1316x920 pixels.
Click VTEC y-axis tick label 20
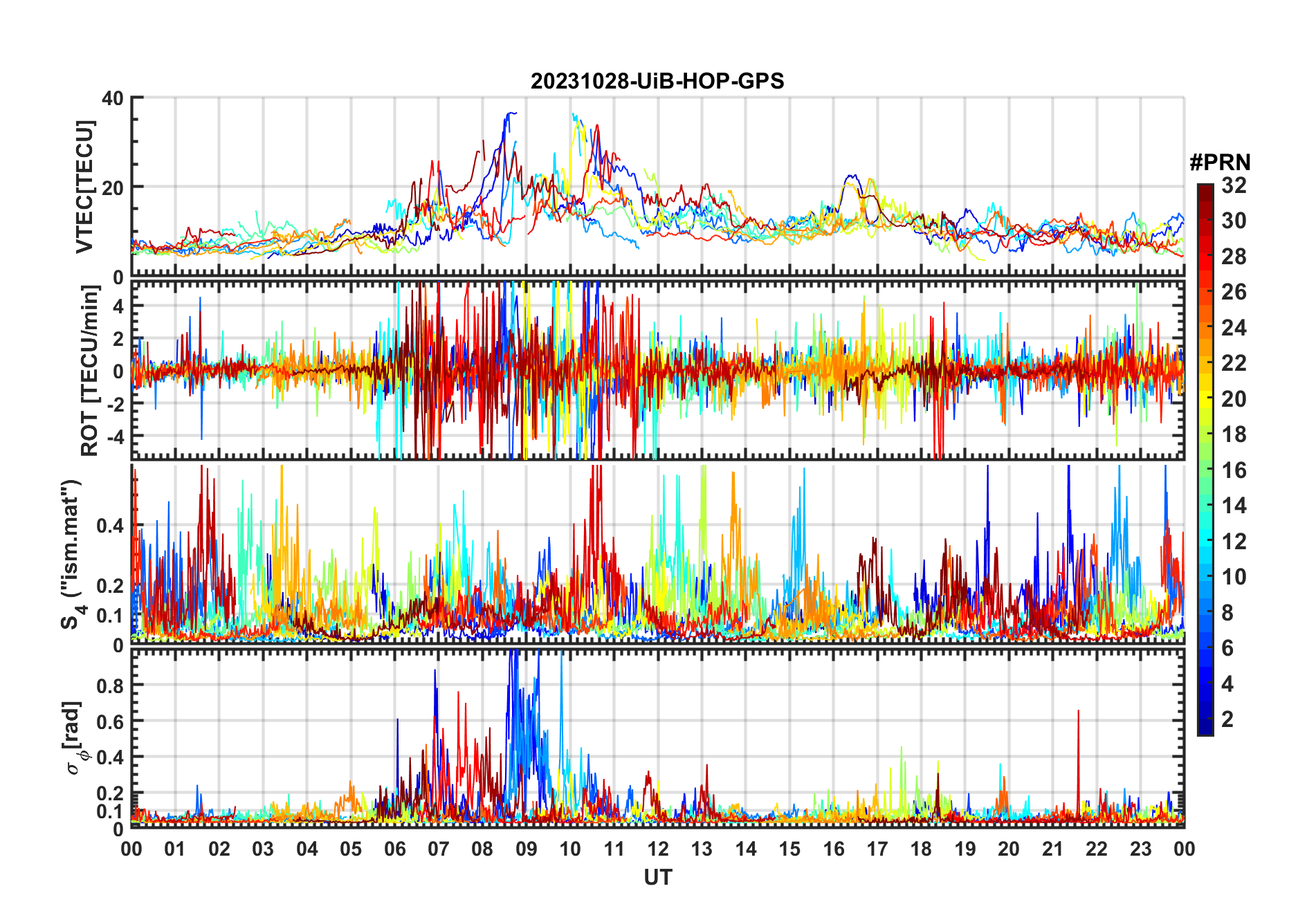(113, 187)
